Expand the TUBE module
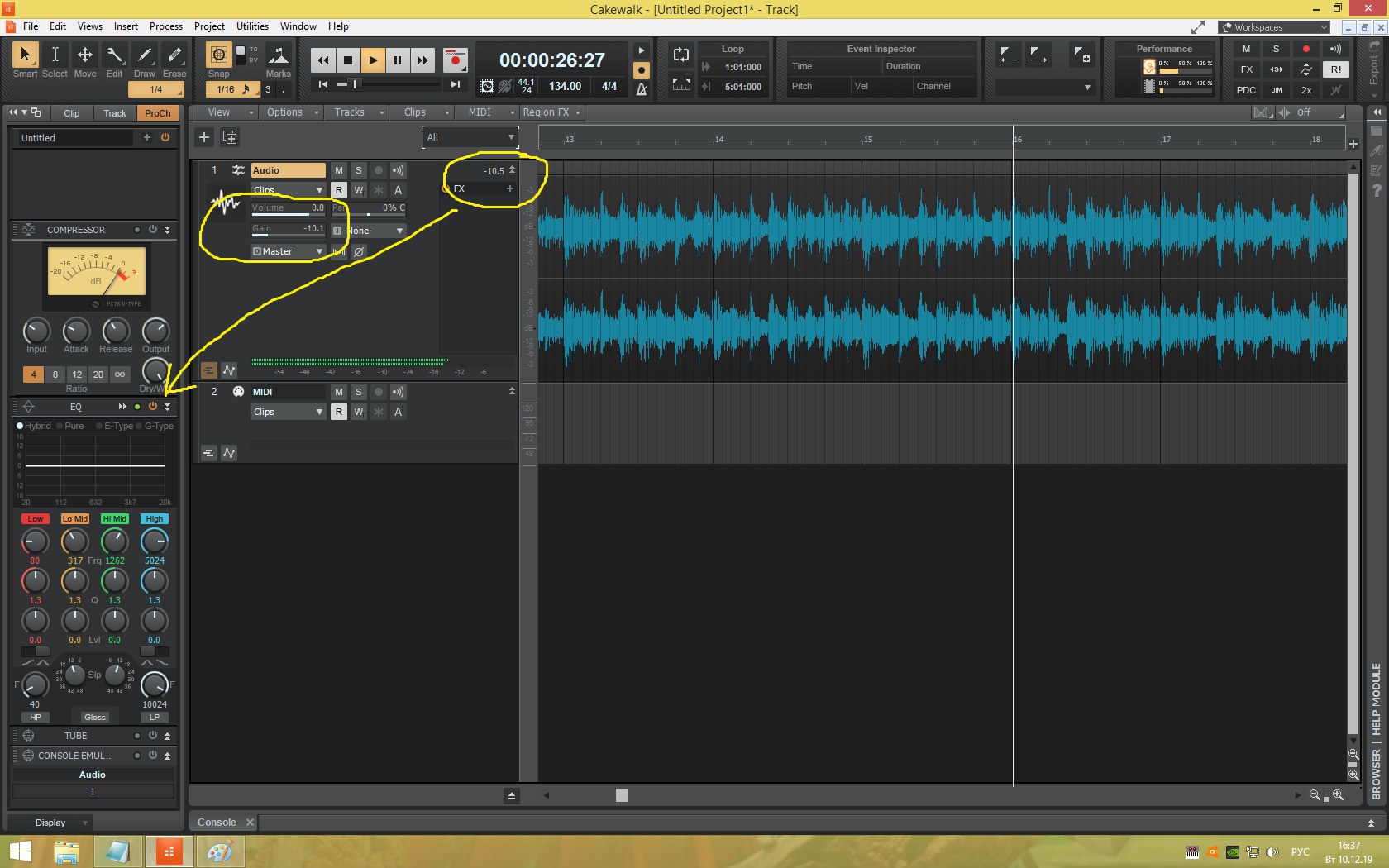The image size is (1389, 868). [x=168, y=736]
